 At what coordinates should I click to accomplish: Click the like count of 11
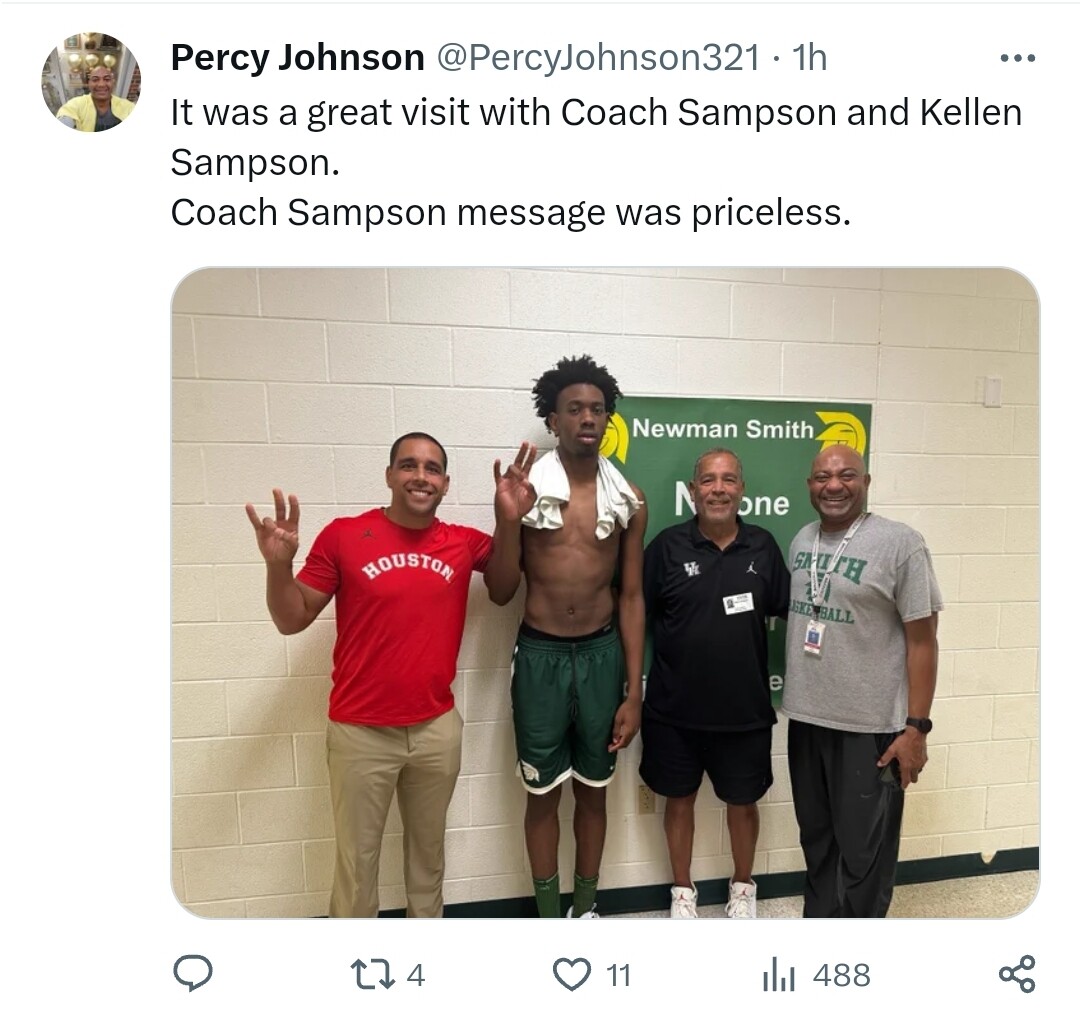(x=618, y=975)
